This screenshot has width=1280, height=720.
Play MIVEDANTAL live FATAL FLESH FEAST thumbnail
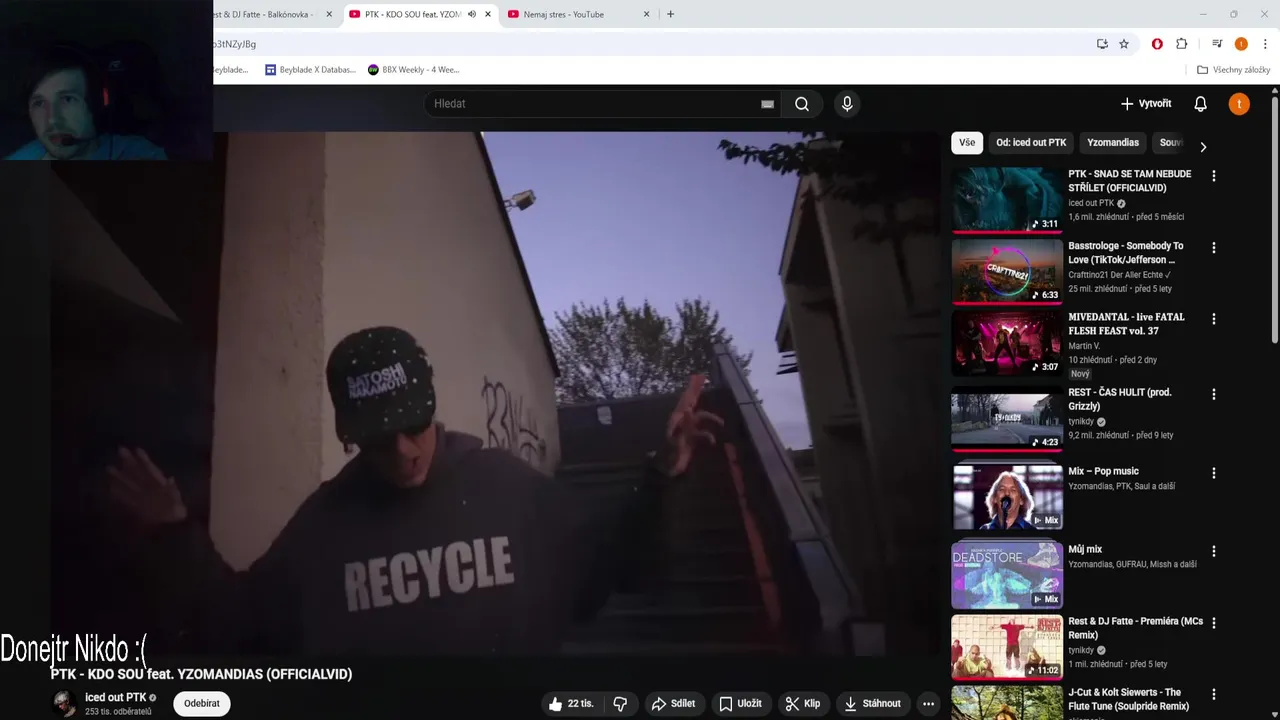point(1007,343)
